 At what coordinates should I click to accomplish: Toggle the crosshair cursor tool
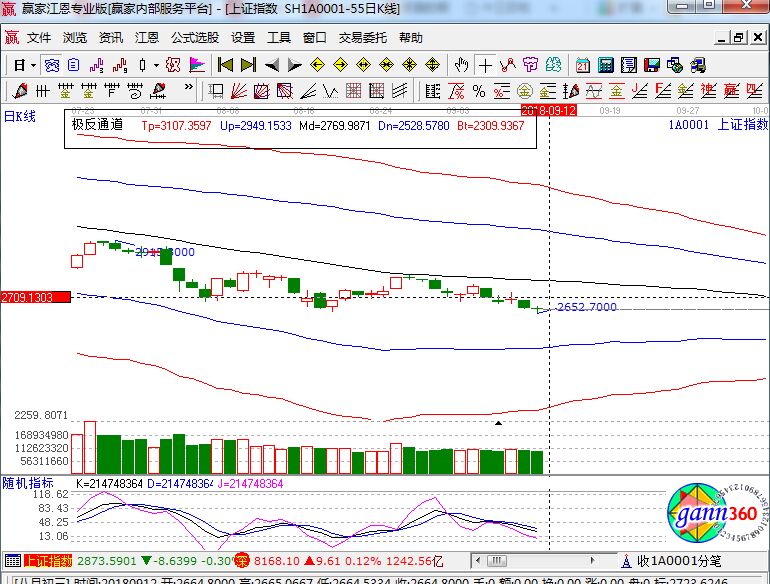[x=485, y=65]
